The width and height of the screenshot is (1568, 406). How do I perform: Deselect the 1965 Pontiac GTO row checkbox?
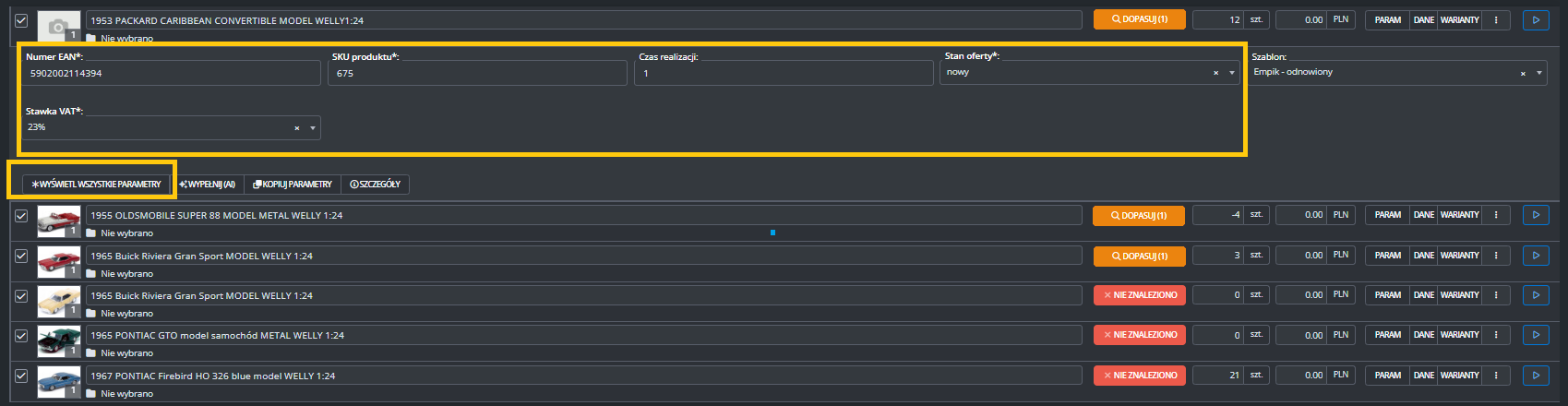21,336
